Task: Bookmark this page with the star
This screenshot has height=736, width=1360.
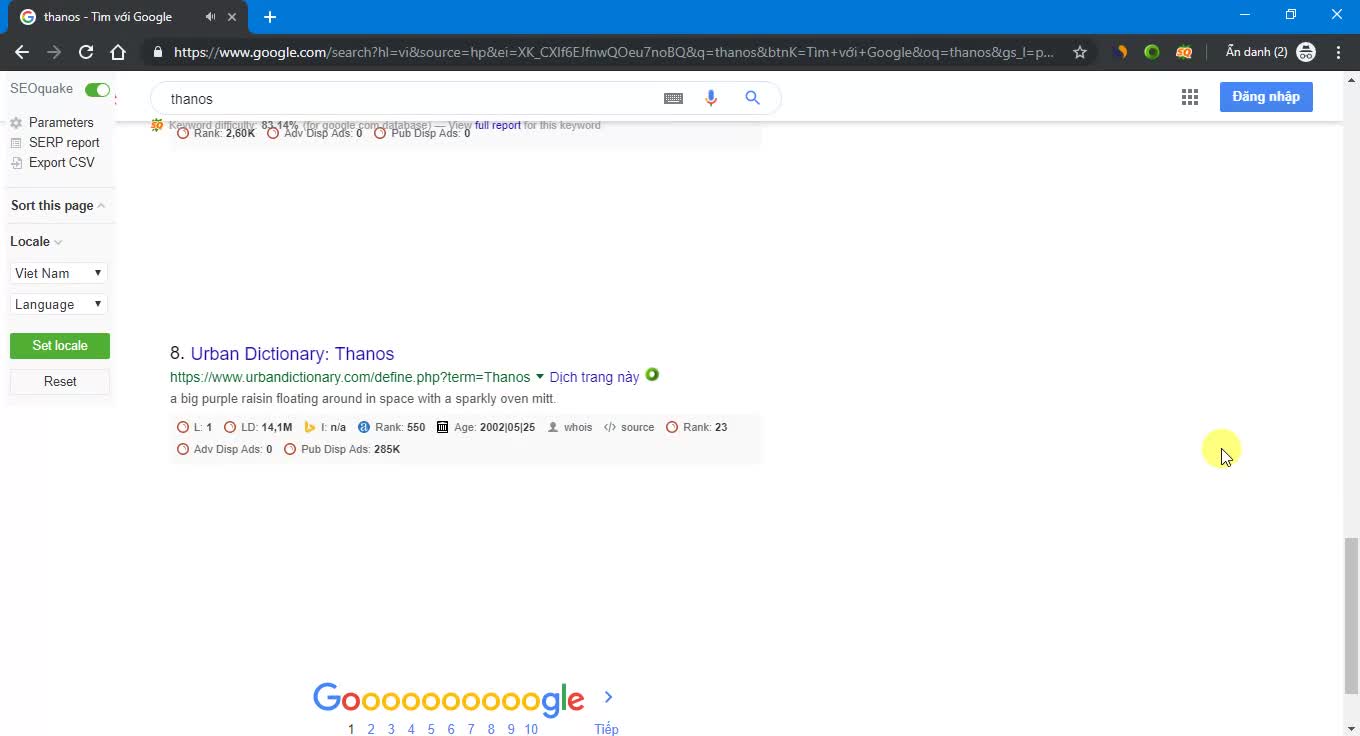Action: pos(1080,52)
